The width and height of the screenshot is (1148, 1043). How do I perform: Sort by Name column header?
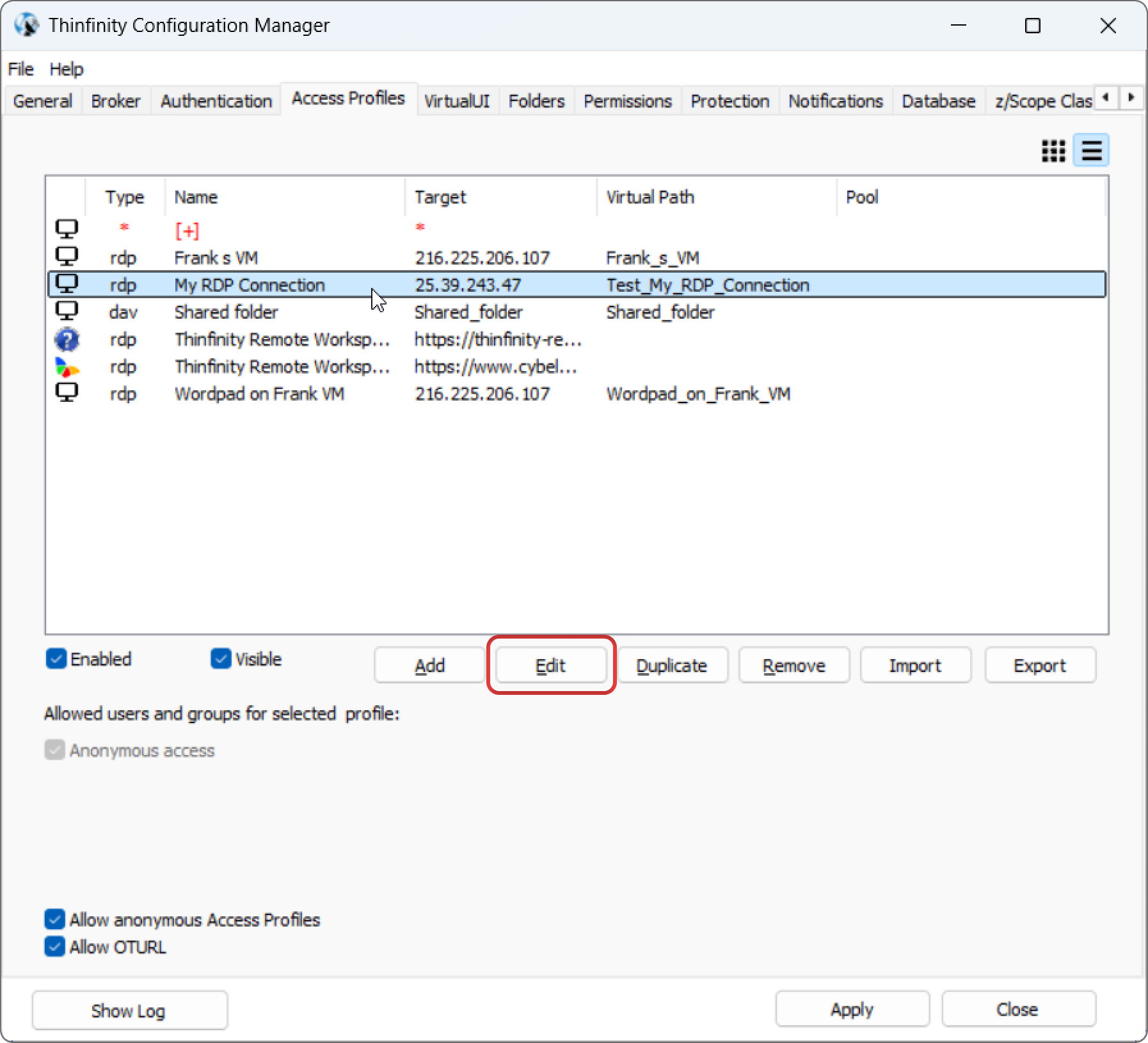point(285,197)
